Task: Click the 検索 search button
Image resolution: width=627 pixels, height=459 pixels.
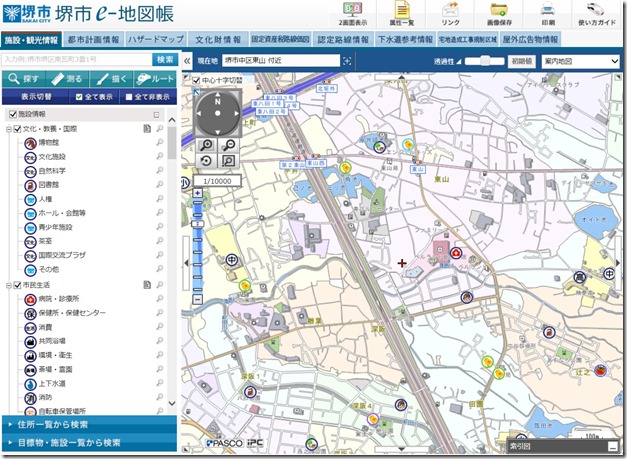Action: pyautogui.click(x=165, y=60)
